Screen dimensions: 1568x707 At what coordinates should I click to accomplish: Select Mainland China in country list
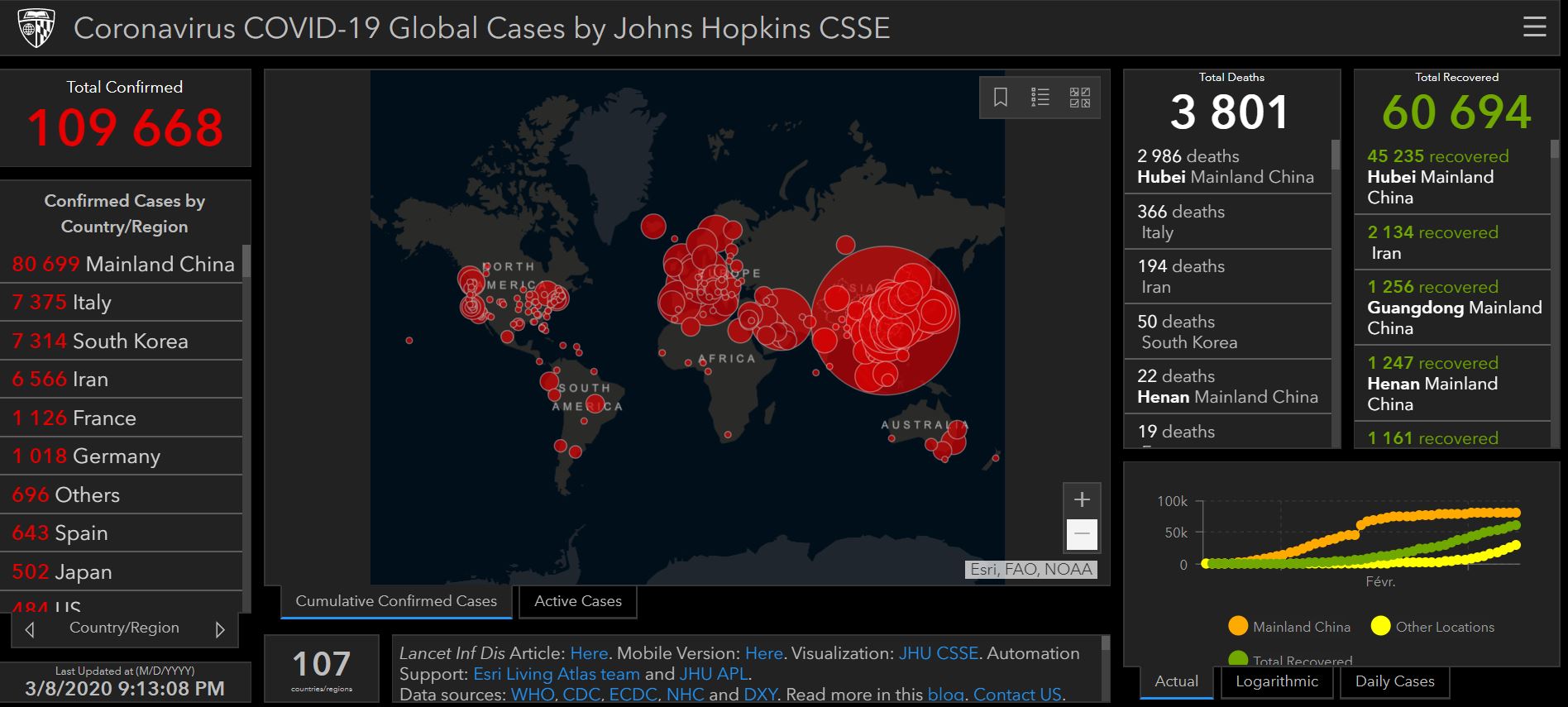(x=122, y=264)
